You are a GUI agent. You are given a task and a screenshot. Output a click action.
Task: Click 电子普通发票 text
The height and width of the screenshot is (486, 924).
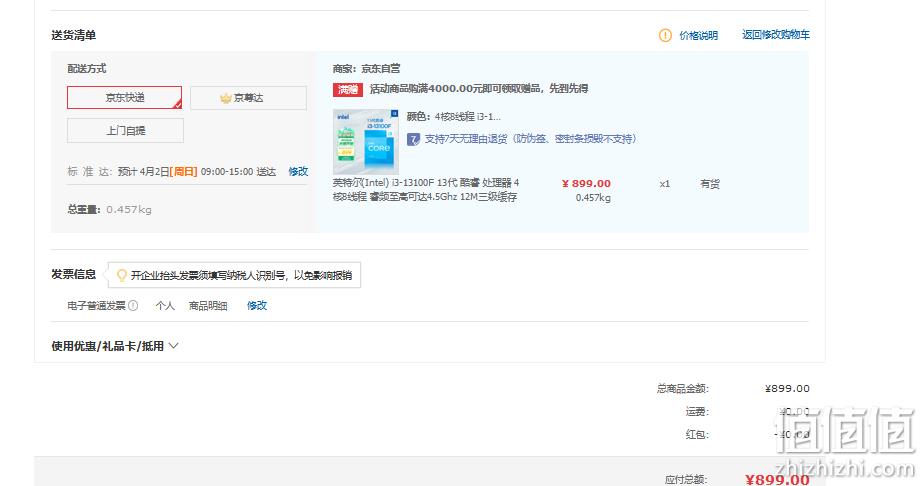pos(97,306)
